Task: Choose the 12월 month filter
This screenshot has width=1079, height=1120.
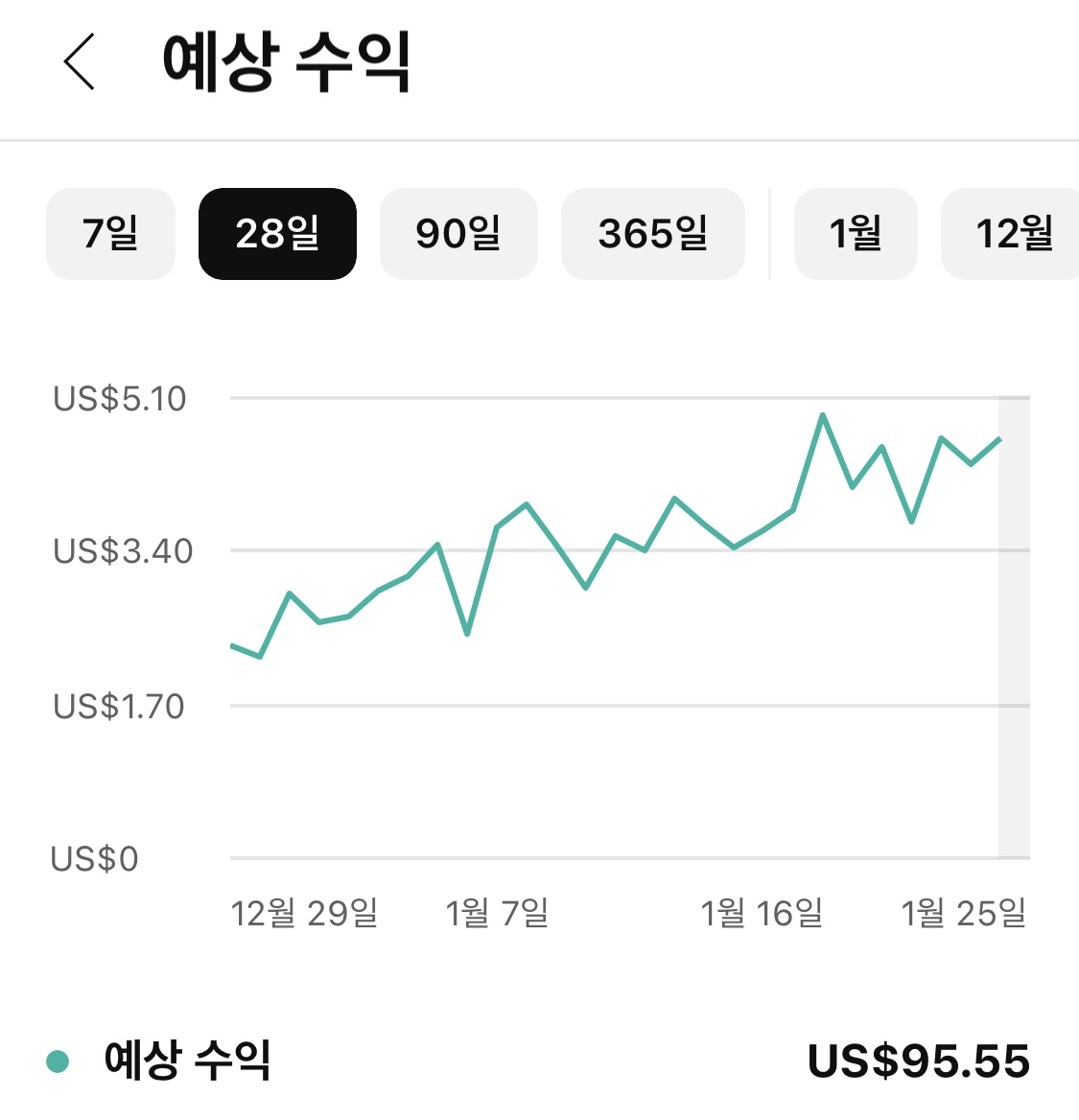Action: click(x=1010, y=234)
